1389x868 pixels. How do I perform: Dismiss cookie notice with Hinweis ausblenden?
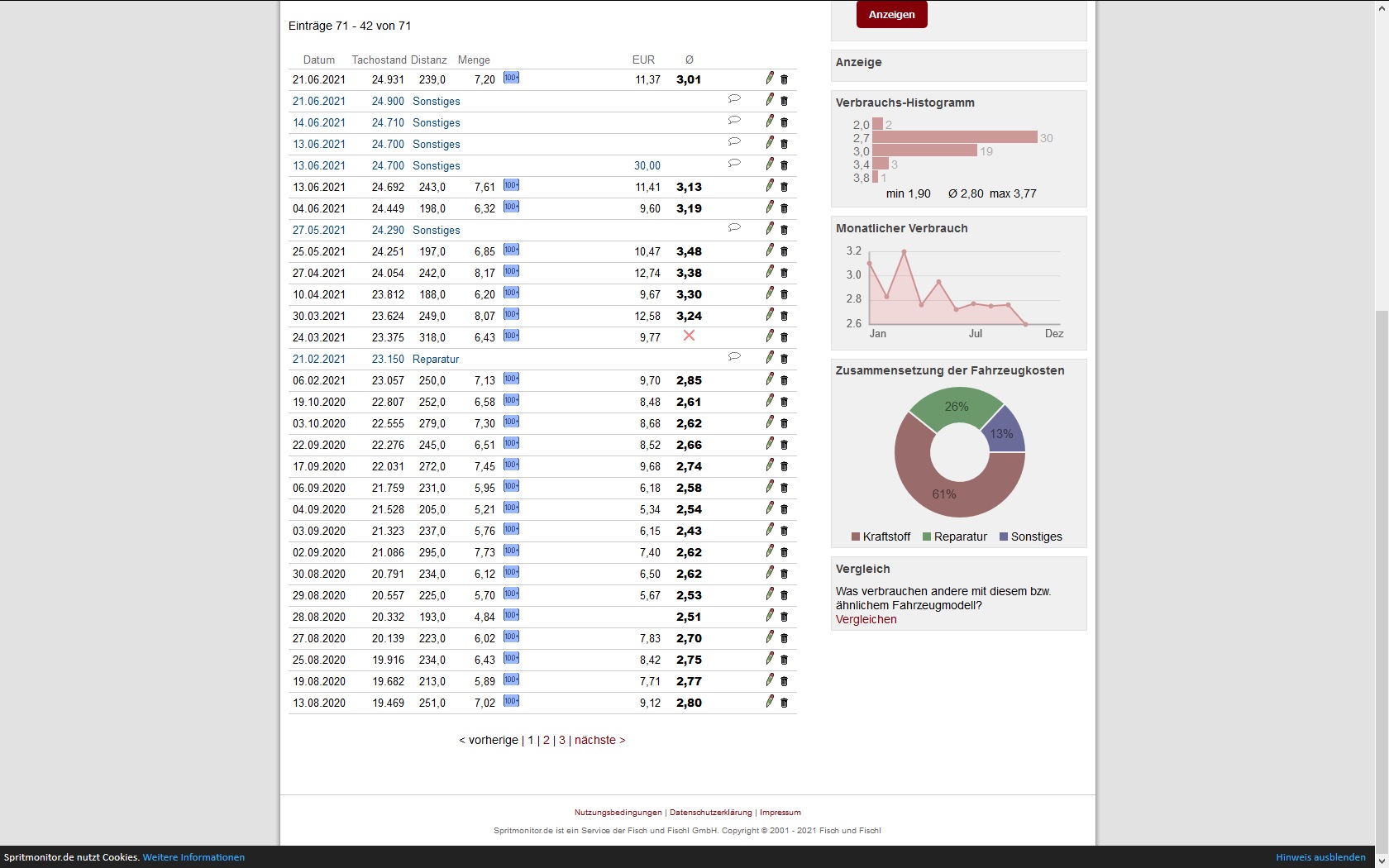(x=1320, y=857)
